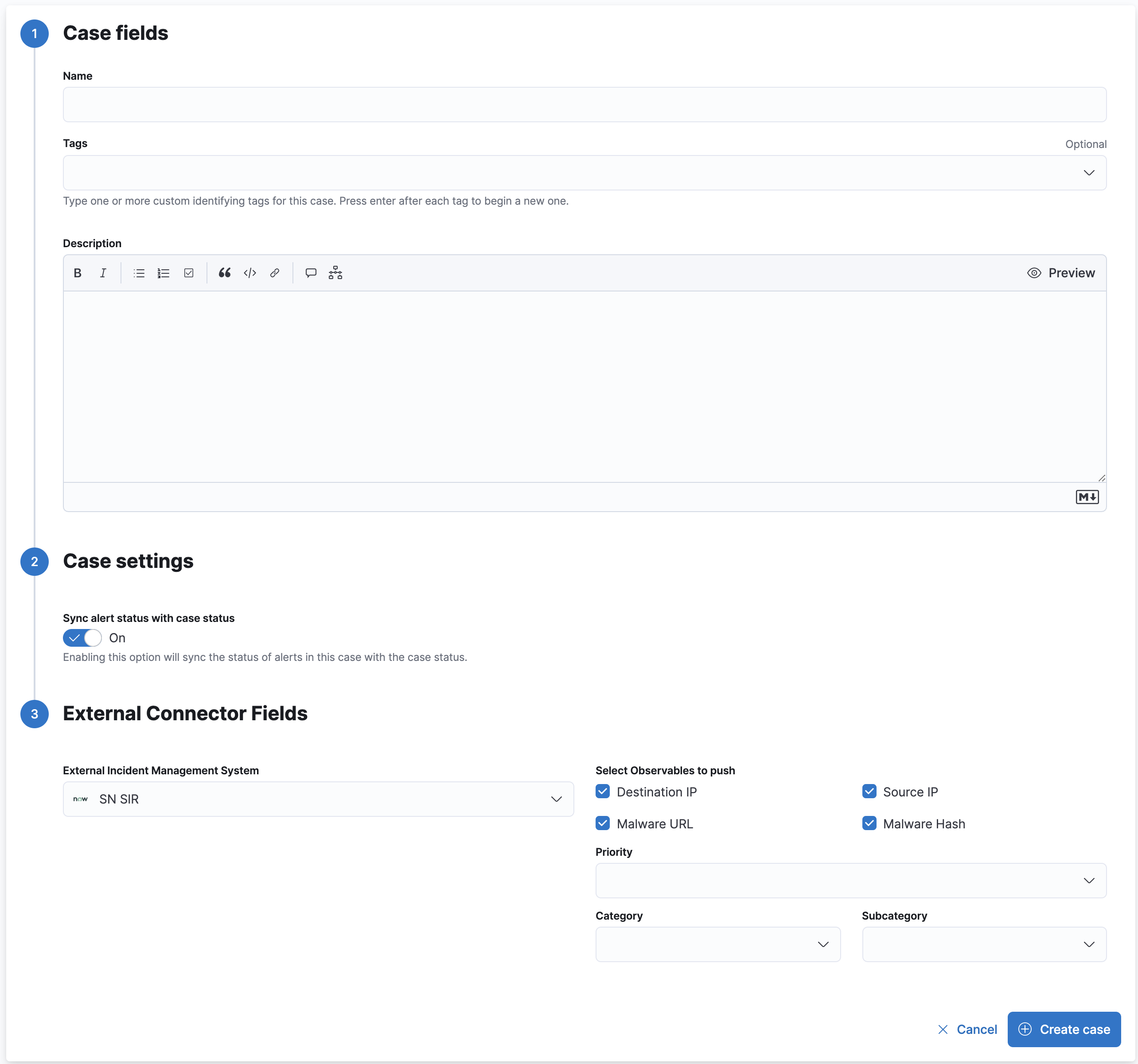The height and width of the screenshot is (1064, 1138).
Task: Open the Subcategory dropdown
Action: point(983,944)
